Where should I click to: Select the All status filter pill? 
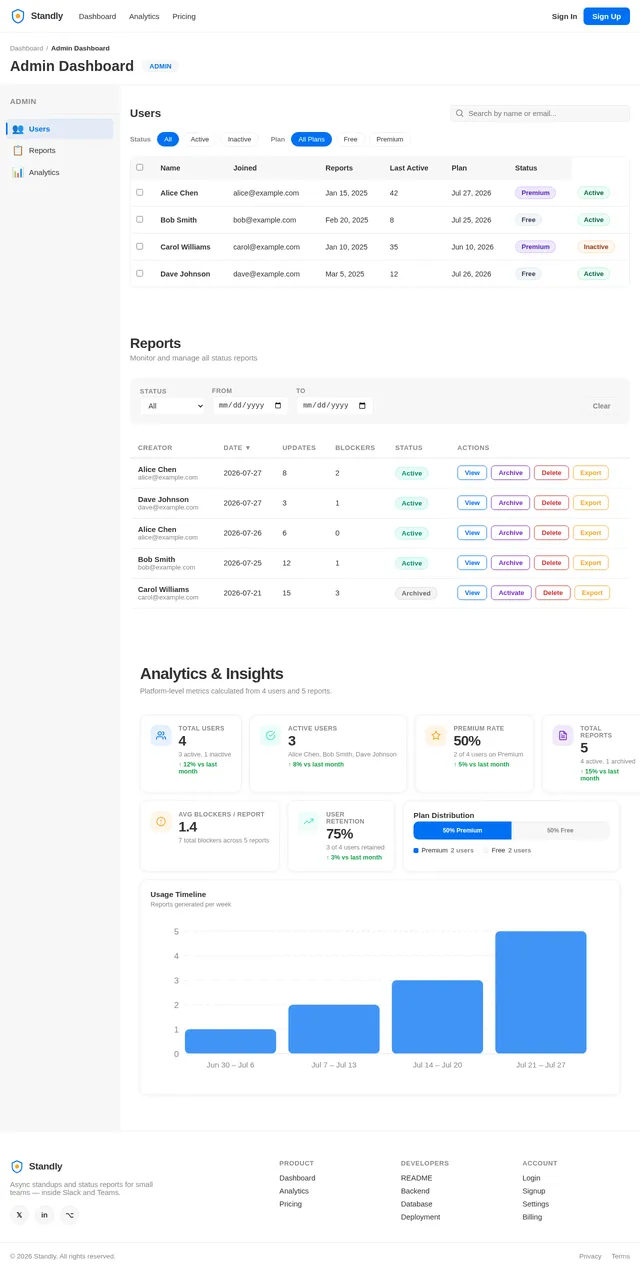[168, 139]
